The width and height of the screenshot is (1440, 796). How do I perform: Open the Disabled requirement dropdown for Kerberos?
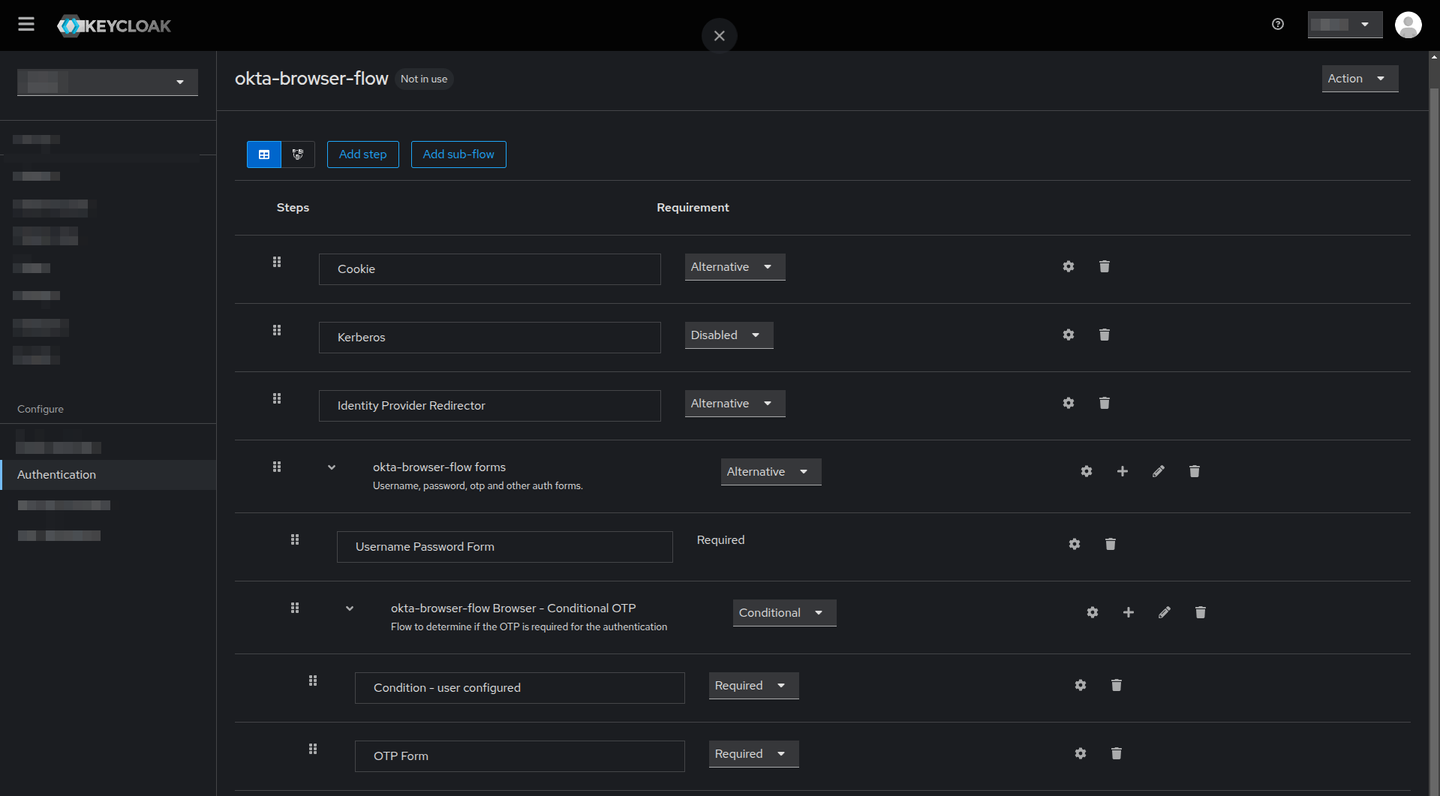(728, 334)
